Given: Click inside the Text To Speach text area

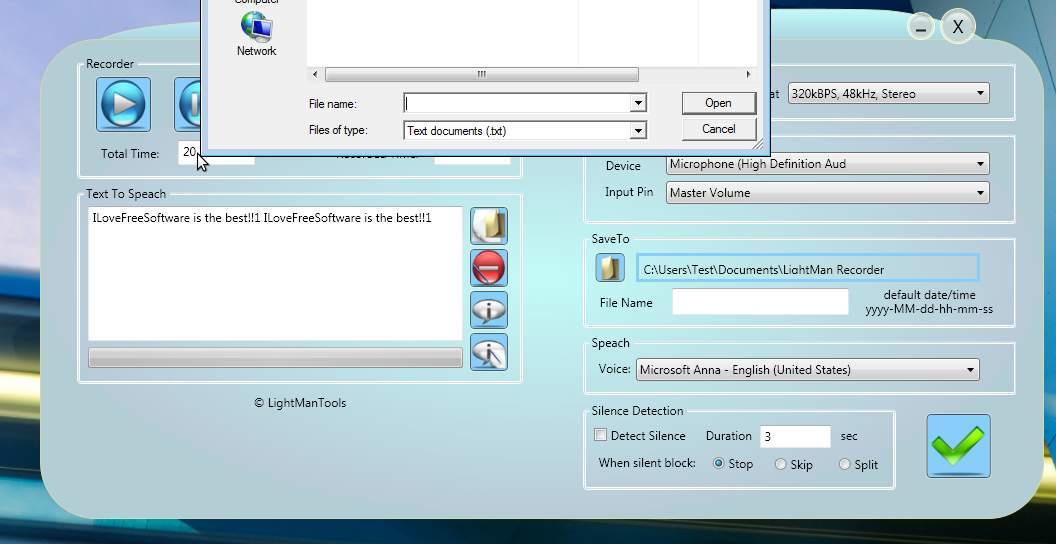Looking at the screenshot, I should tap(275, 273).
